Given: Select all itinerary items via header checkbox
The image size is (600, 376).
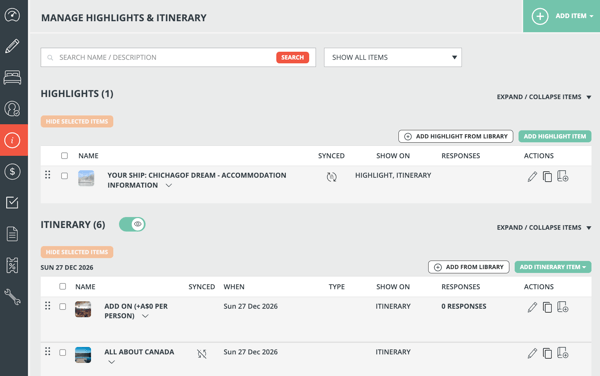Looking at the screenshot, I should point(62,286).
